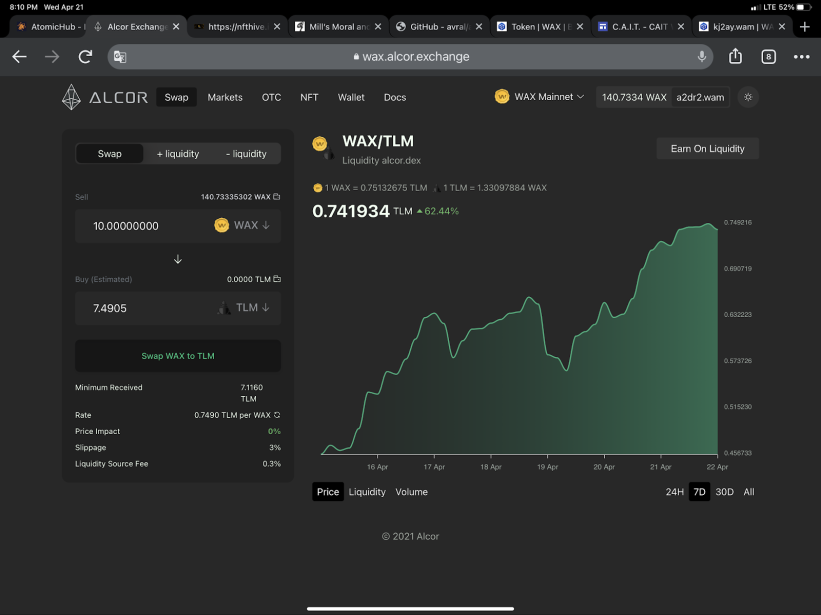The height and width of the screenshot is (615, 821).
Task: Select the WAX sell token dropdown
Action: pos(242,226)
